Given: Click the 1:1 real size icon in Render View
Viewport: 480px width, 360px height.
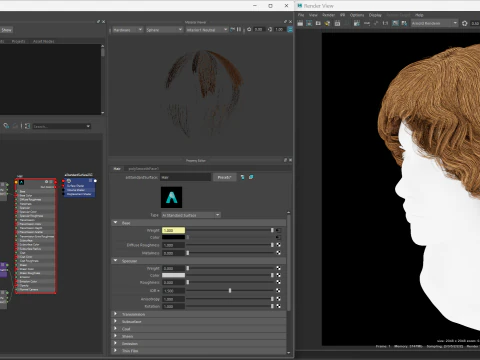Looking at the screenshot, I should pyautogui.click(x=385, y=23).
